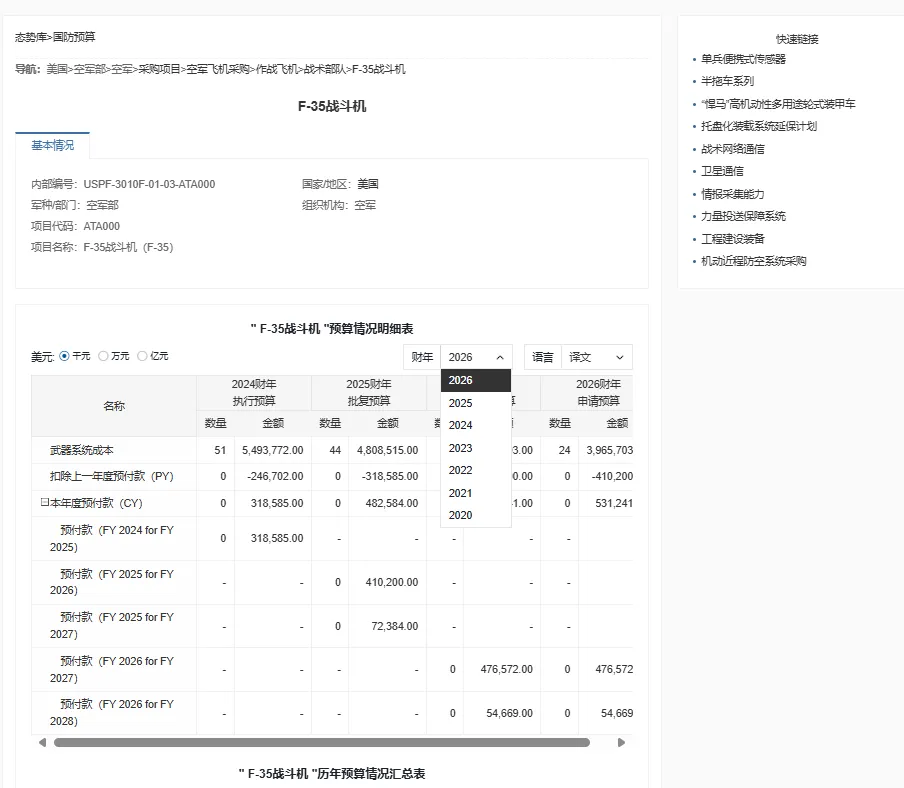Choose 2022 from the fiscal year list
The width and height of the screenshot is (904, 788).
coord(476,470)
